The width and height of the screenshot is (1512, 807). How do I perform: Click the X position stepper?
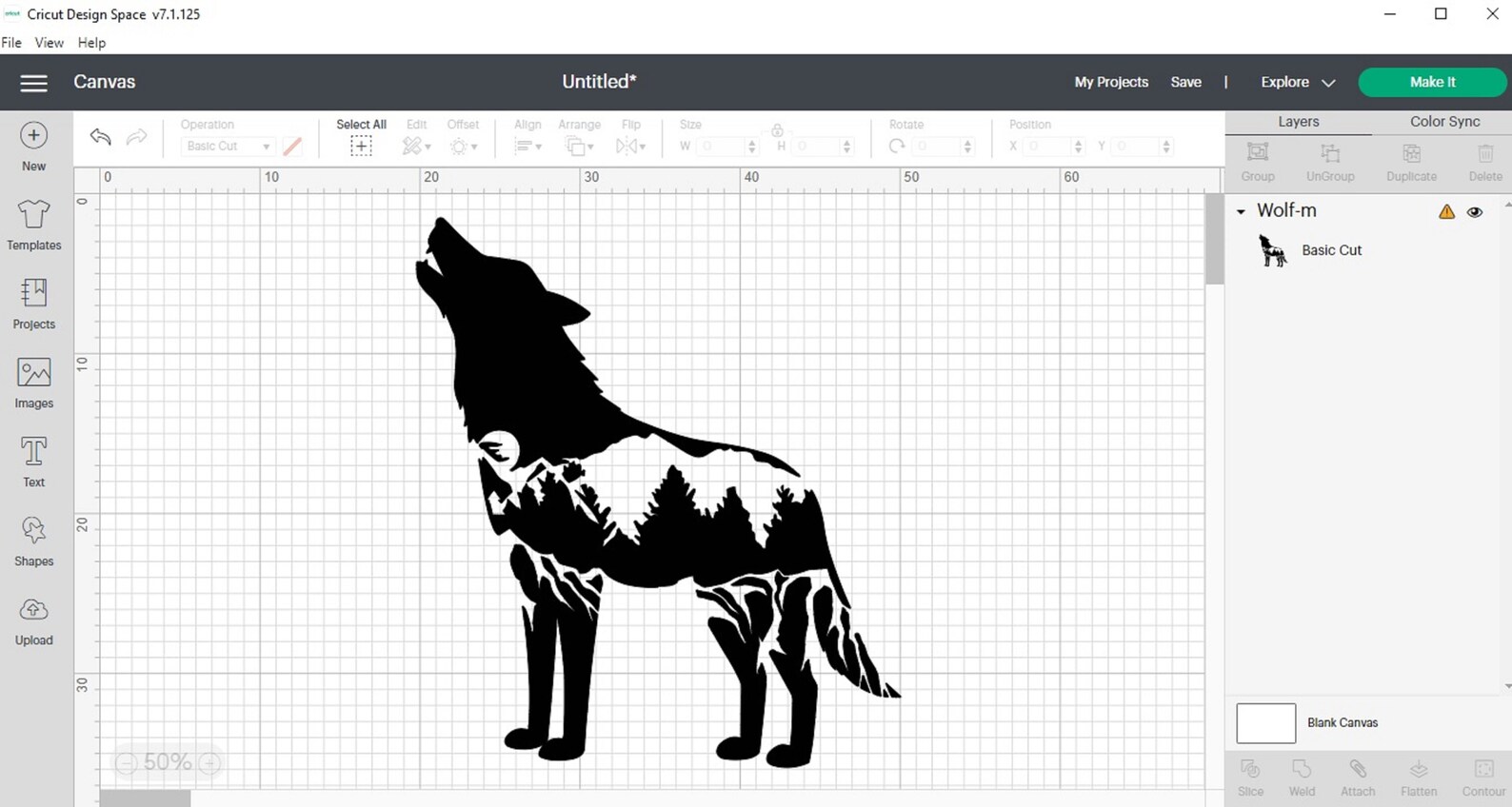tap(1078, 146)
